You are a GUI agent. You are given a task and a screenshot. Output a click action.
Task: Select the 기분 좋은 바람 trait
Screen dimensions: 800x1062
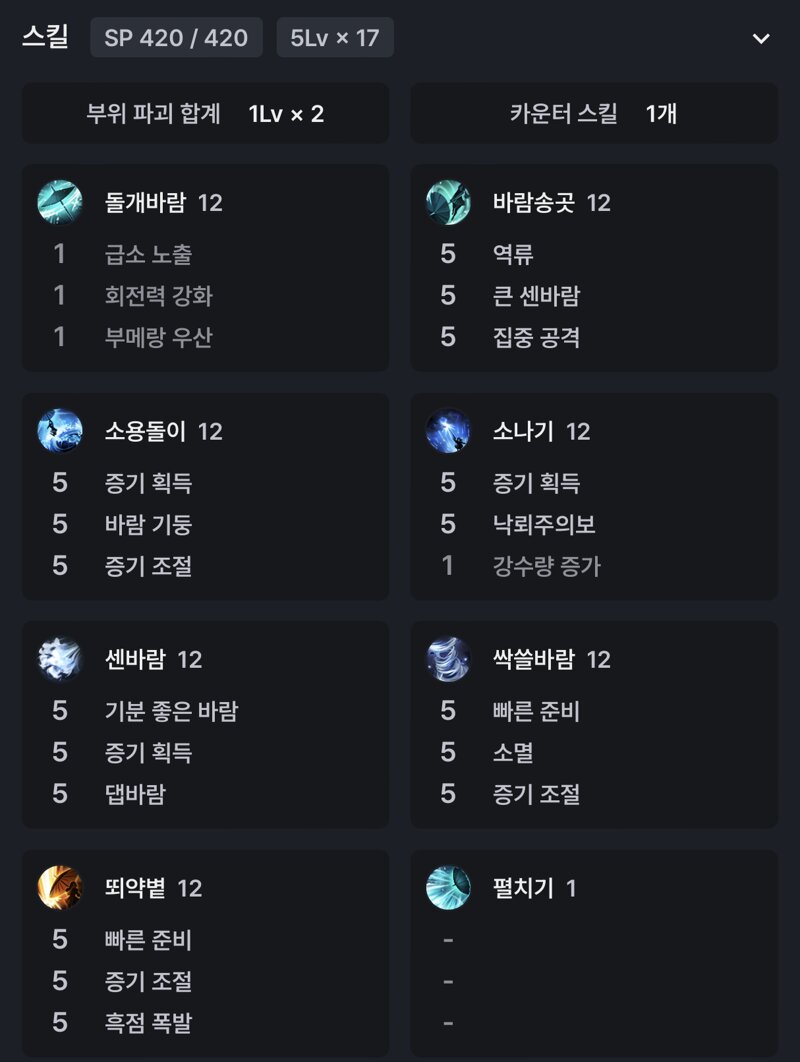171,710
